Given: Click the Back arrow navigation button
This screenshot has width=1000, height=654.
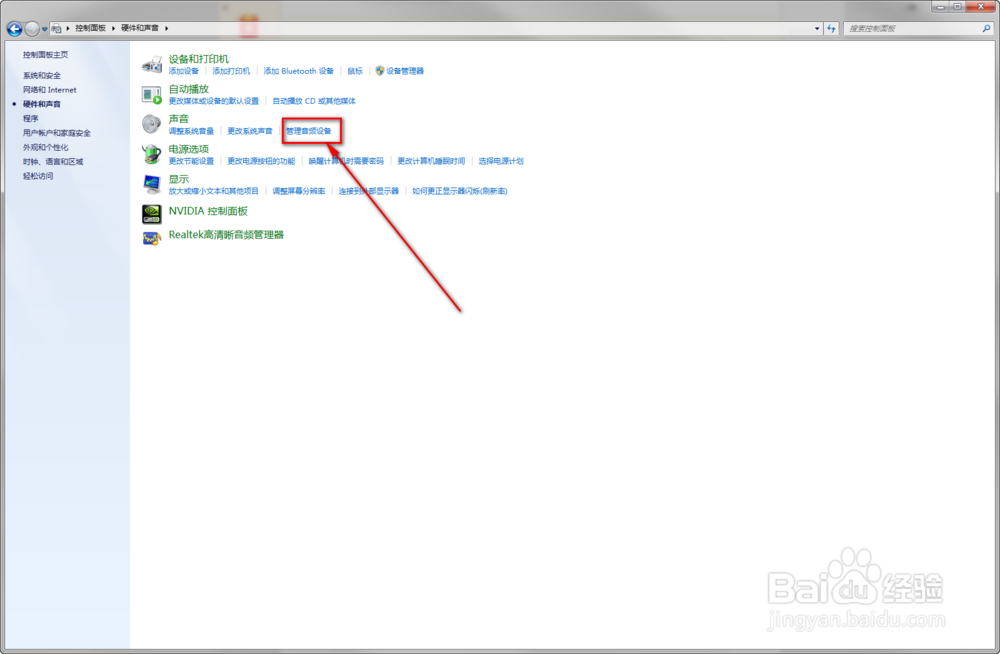Looking at the screenshot, I should pyautogui.click(x=14, y=29).
